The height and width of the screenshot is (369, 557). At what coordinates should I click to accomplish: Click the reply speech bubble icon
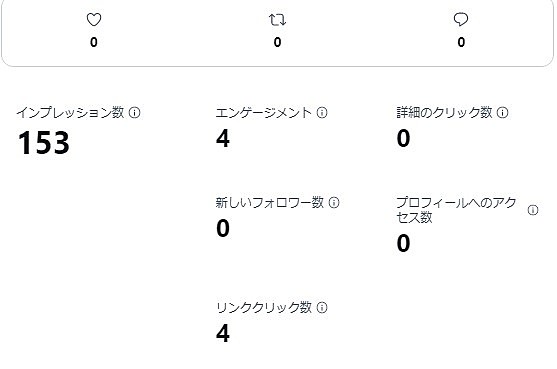coord(461,20)
